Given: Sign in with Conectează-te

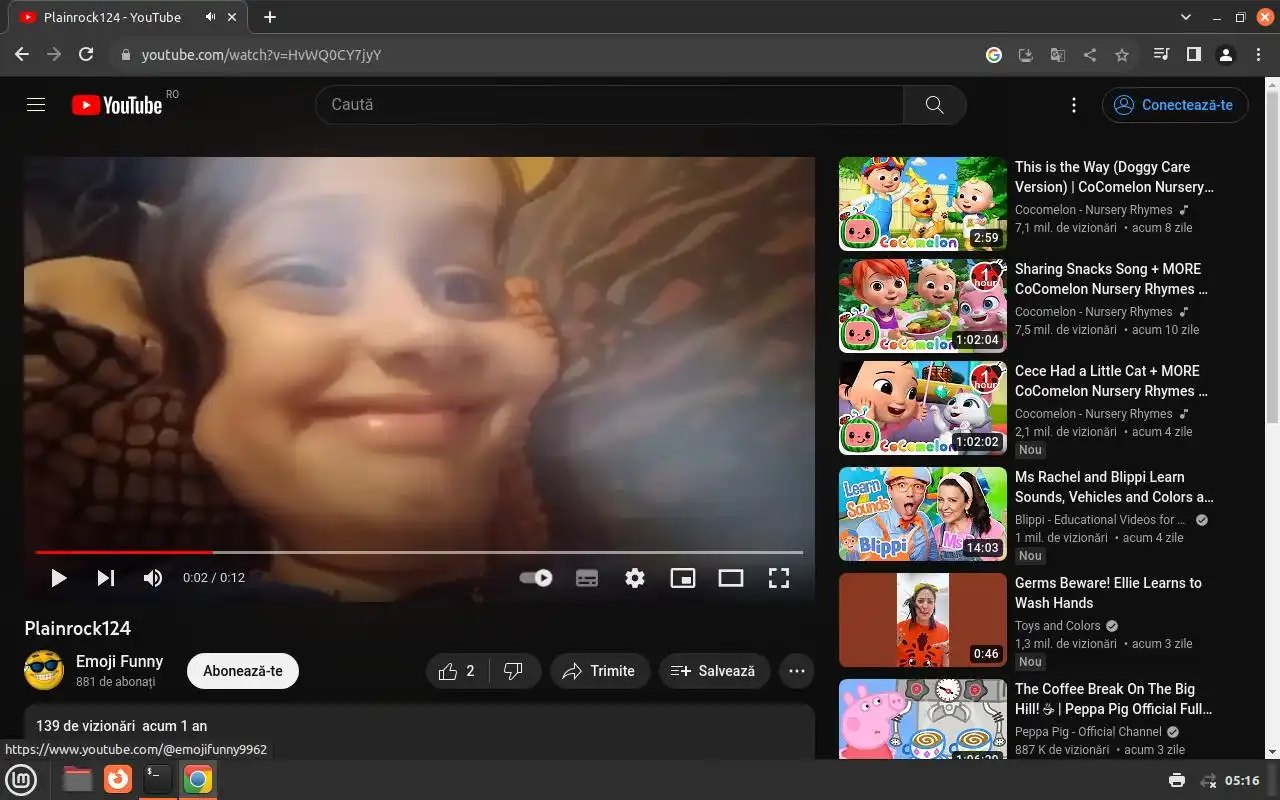Looking at the screenshot, I should (x=1175, y=105).
